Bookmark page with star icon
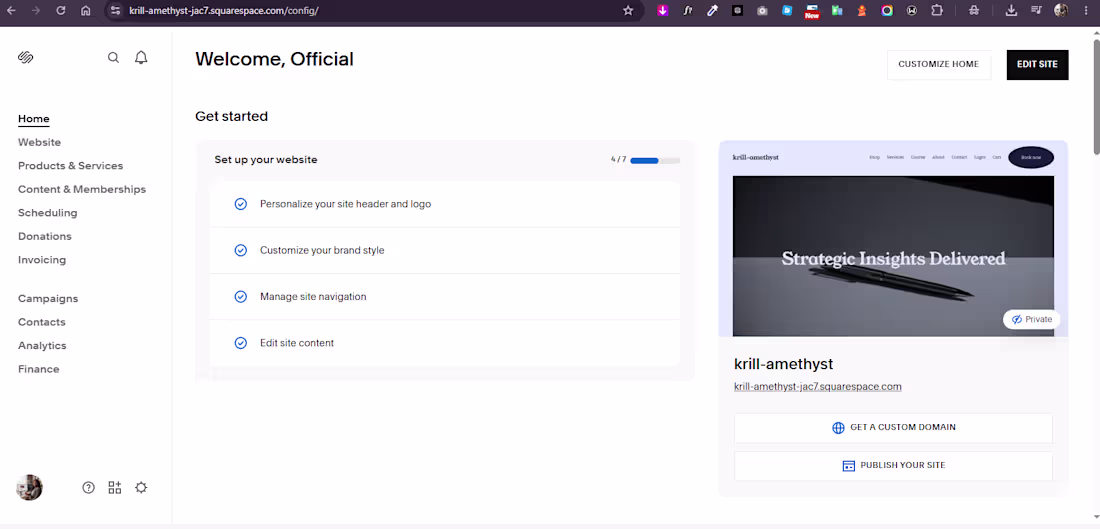This screenshot has width=1100, height=529. (x=628, y=11)
